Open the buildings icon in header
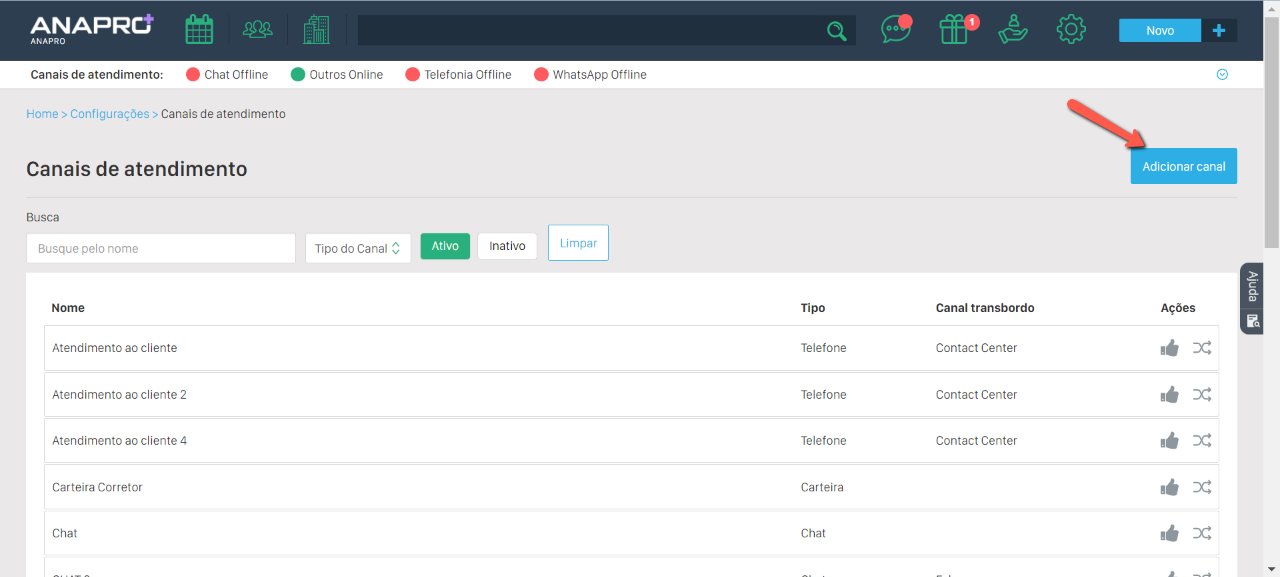Screen dimensions: 1280x577 click(x=316, y=30)
